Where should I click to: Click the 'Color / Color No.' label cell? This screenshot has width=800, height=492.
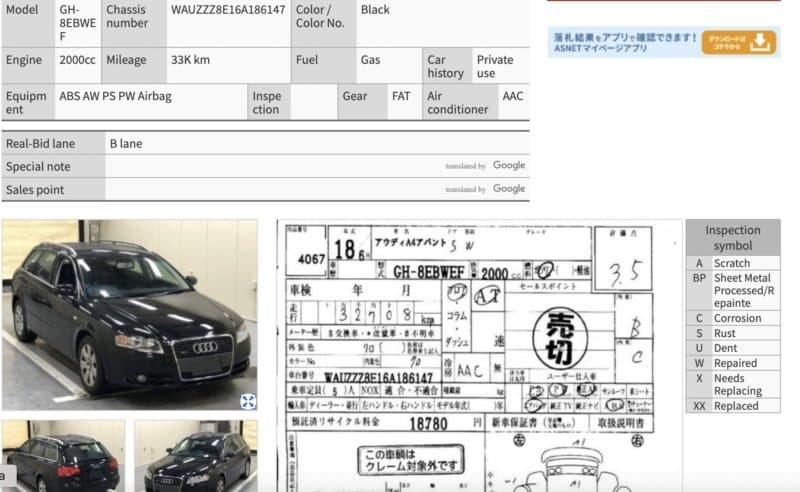pos(323,23)
